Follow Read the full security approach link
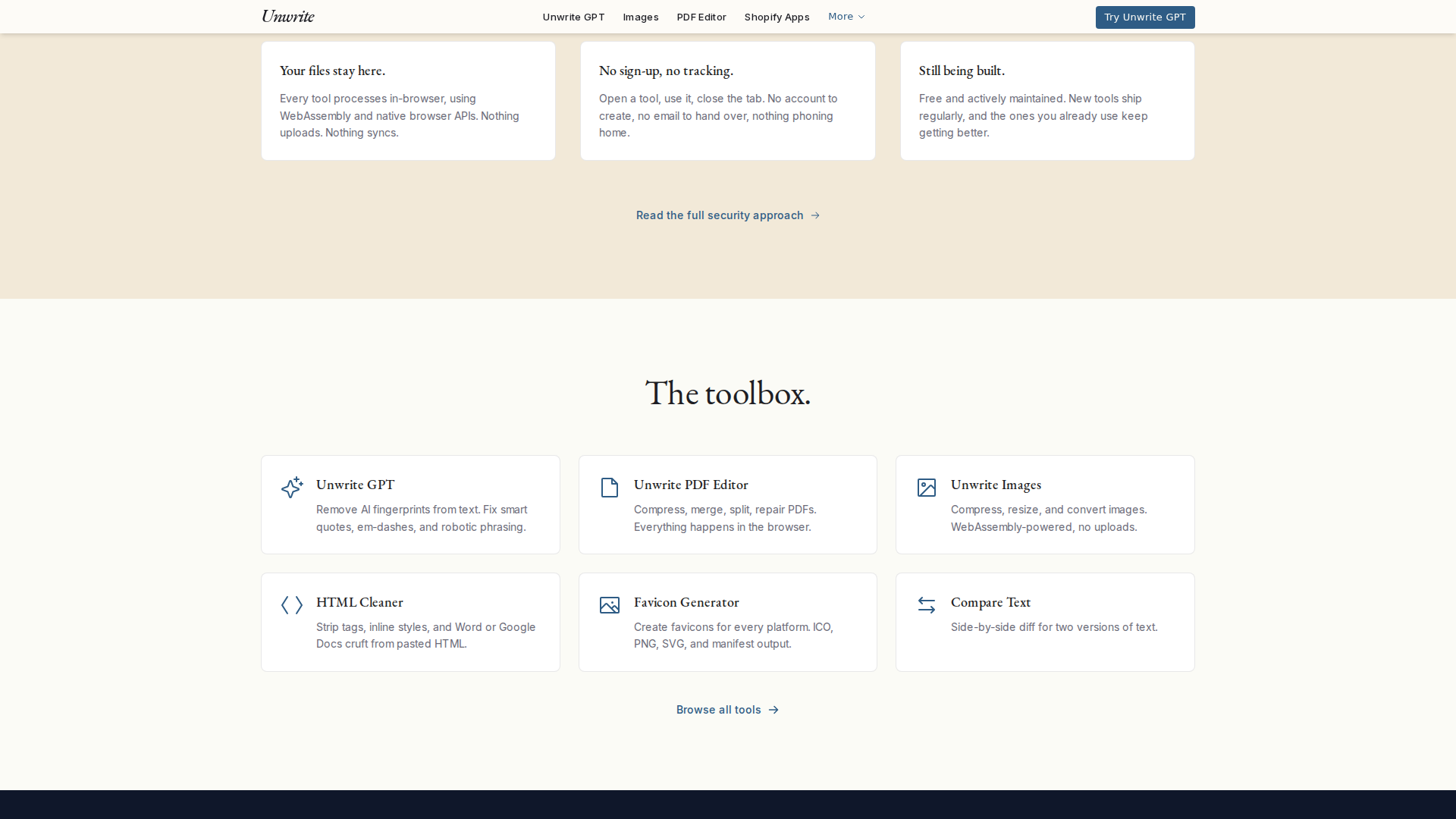Screen dimensions: 1456x819 [728, 215]
